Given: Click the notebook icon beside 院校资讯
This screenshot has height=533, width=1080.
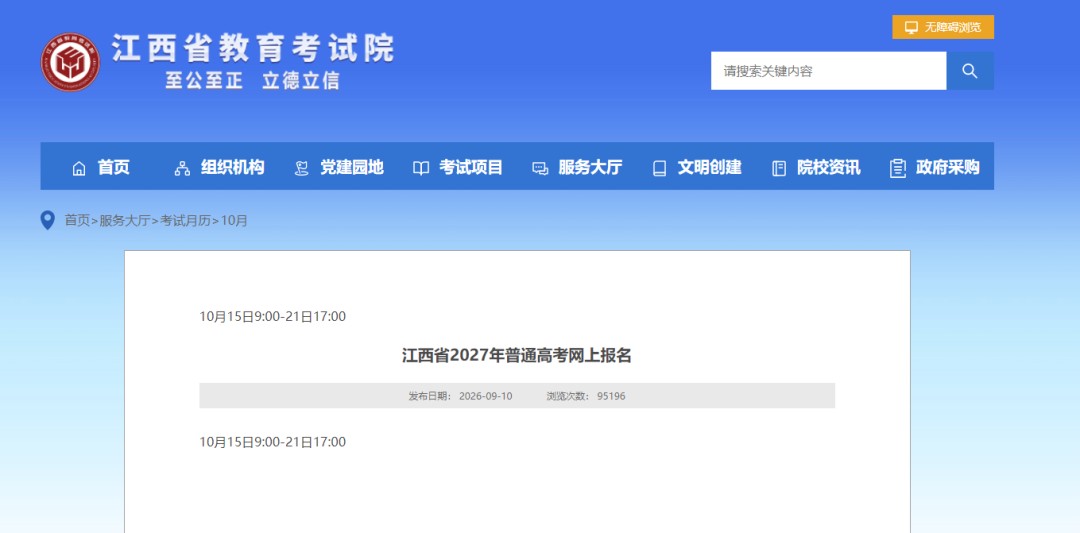Looking at the screenshot, I should point(779,168).
